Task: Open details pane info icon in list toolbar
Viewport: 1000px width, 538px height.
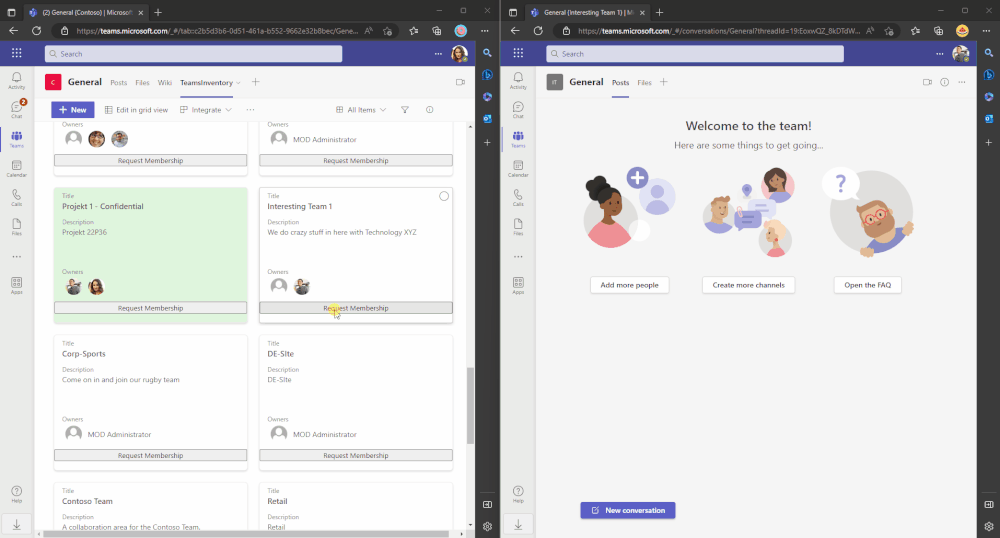Action: click(x=429, y=110)
